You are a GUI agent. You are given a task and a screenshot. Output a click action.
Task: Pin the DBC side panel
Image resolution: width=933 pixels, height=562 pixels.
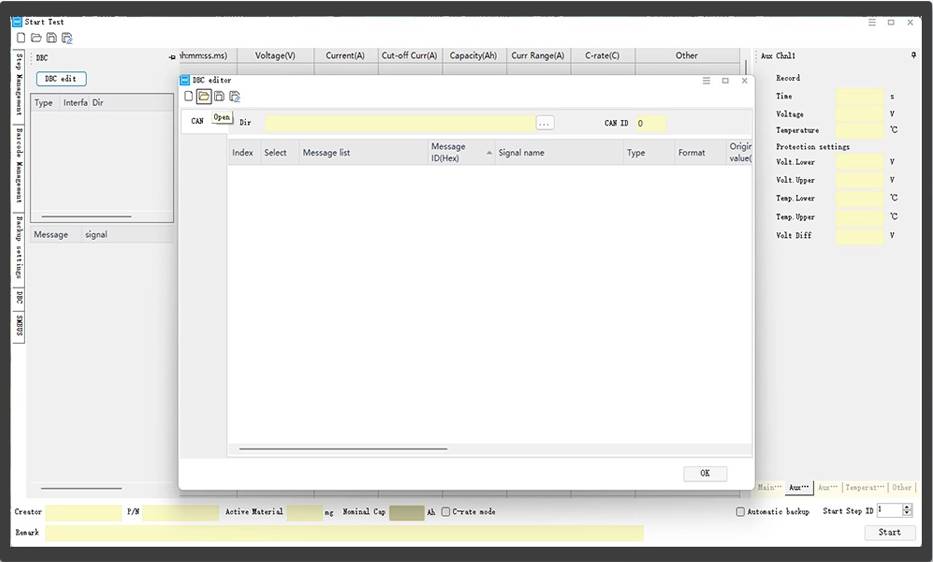point(172,57)
